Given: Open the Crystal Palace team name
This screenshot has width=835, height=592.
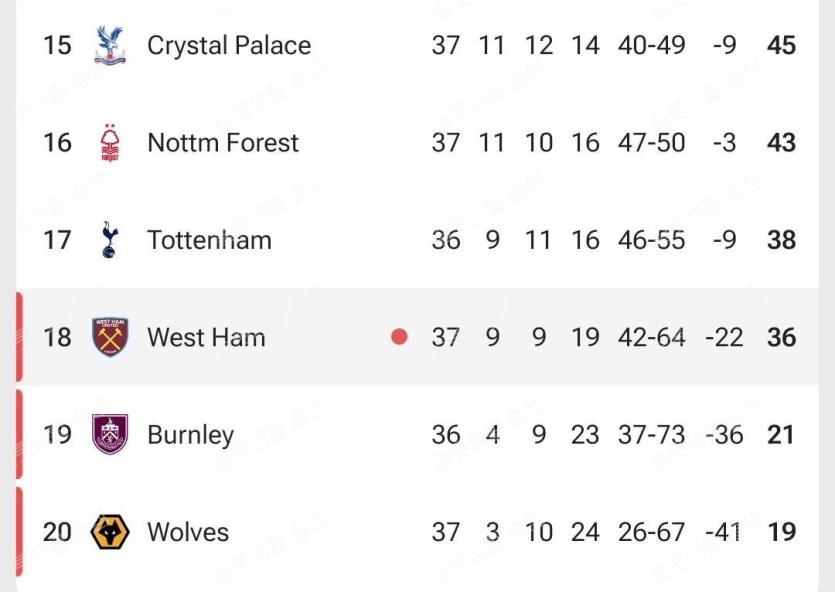Looking at the screenshot, I should [229, 46].
